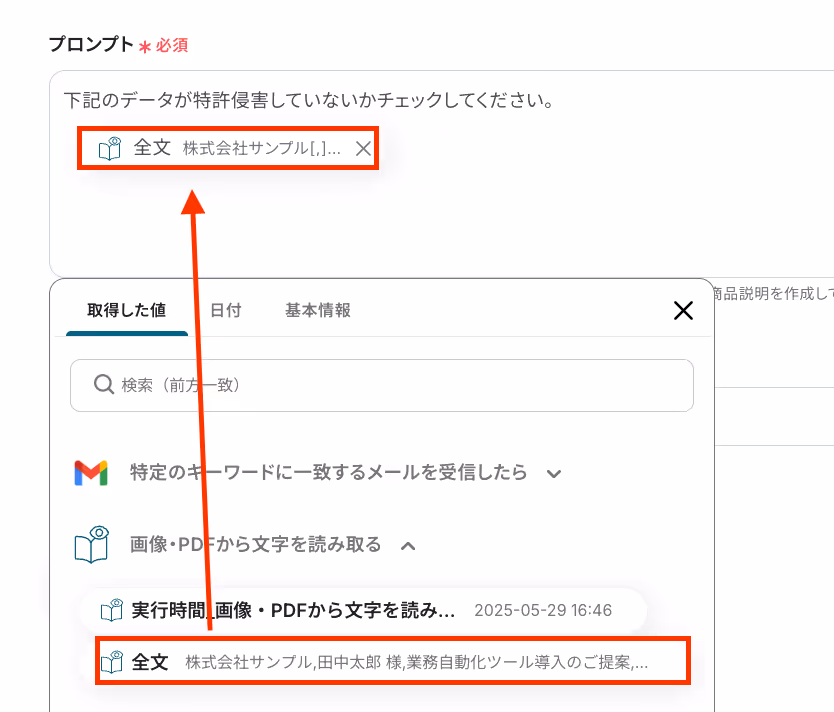Click the 特定のキーワードに一致するメールを受信したら heading
The image size is (834, 712).
pyautogui.click(x=329, y=472)
